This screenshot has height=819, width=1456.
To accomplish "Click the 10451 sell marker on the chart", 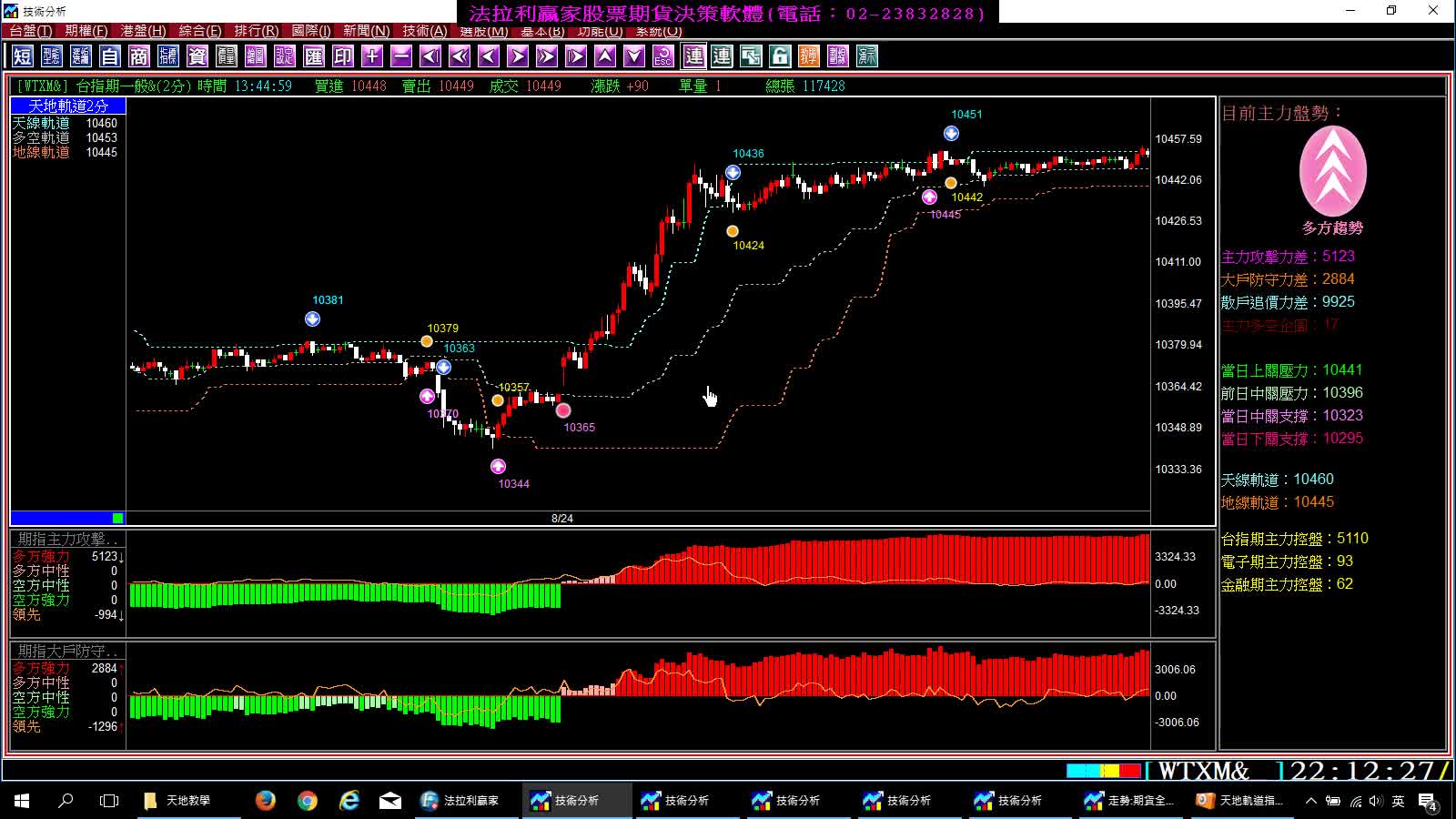I will click(x=951, y=134).
